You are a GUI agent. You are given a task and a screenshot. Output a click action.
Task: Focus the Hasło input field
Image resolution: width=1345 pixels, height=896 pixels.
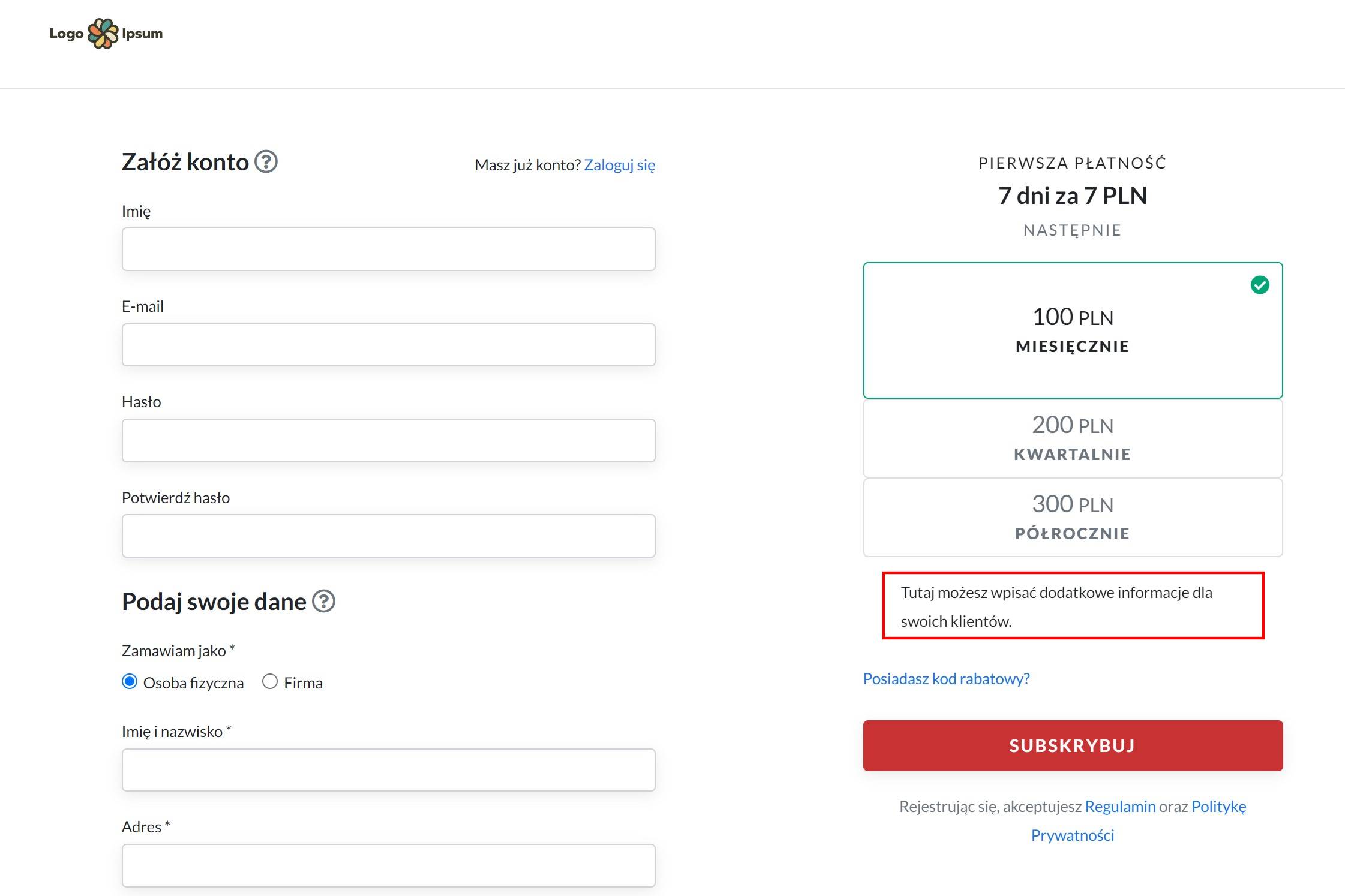tap(388, 440)
